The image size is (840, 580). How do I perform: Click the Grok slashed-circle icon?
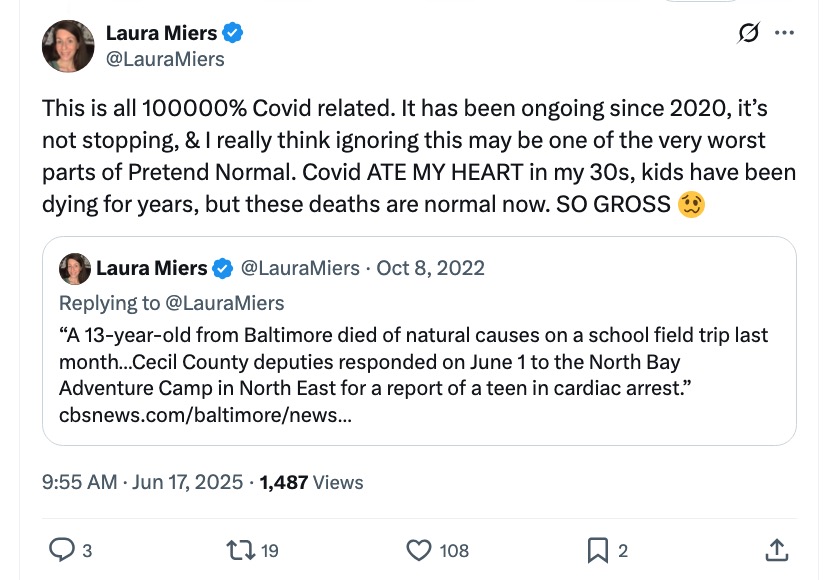click(748, 34)
